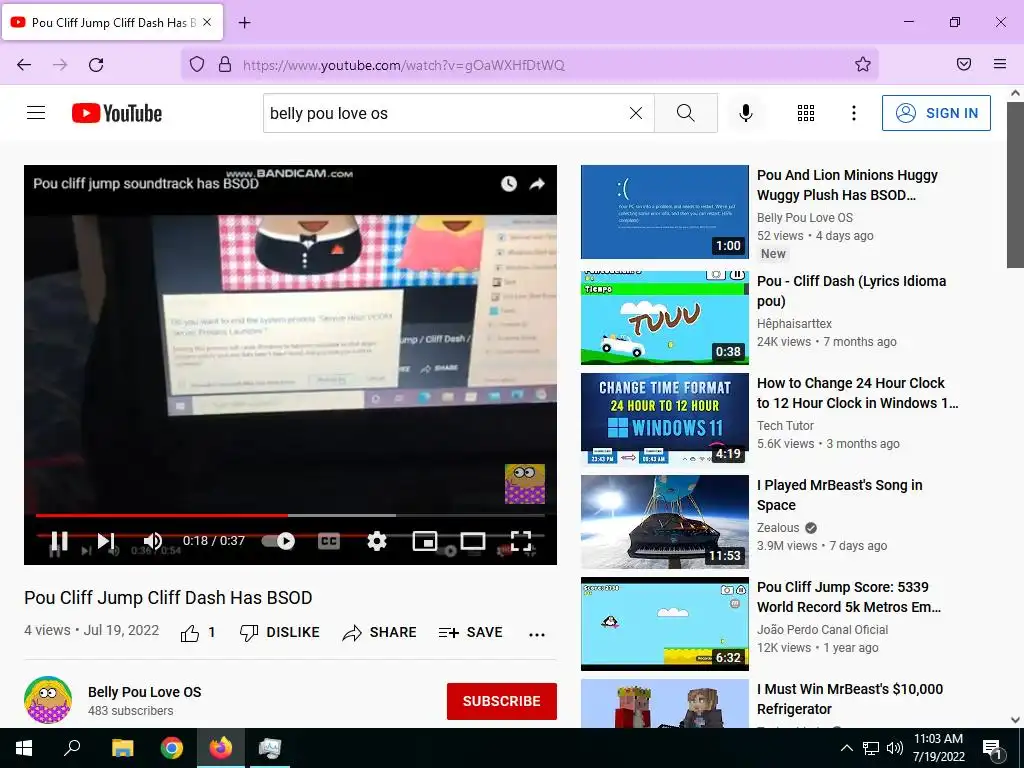
Task: Open 'Pou And Lion Minions Huggy Wuggy' thumbnail
Action: pyautogui.click(x=665, y=212)
